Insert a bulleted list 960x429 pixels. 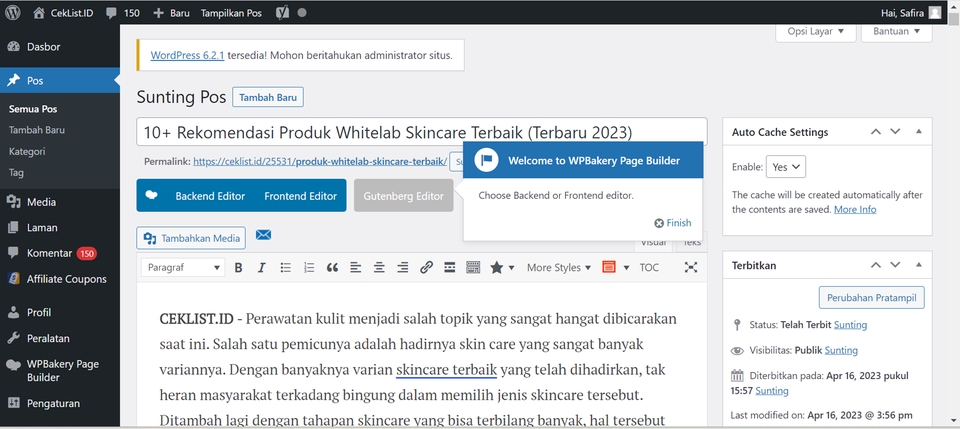pyautogui.click(x=285, y=267)
